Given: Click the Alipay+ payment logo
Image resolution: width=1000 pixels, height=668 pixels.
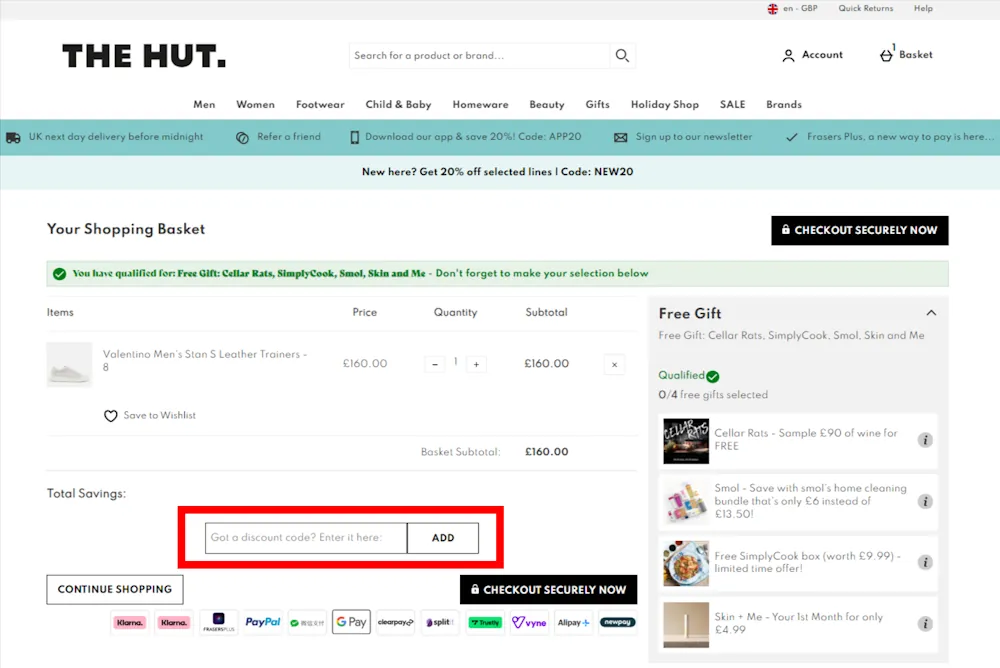Looking at the screenshot, I should [573, 622].
